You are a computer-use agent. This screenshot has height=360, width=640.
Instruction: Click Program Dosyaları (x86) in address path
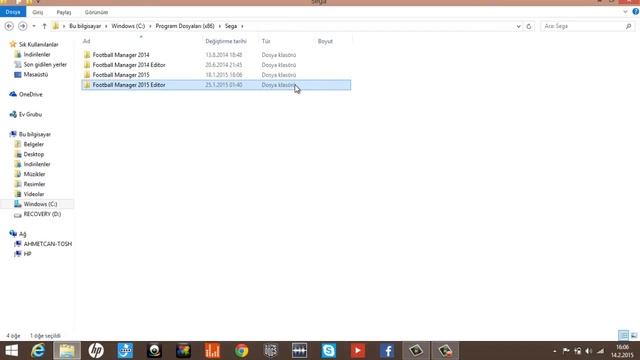coord(185,26)
